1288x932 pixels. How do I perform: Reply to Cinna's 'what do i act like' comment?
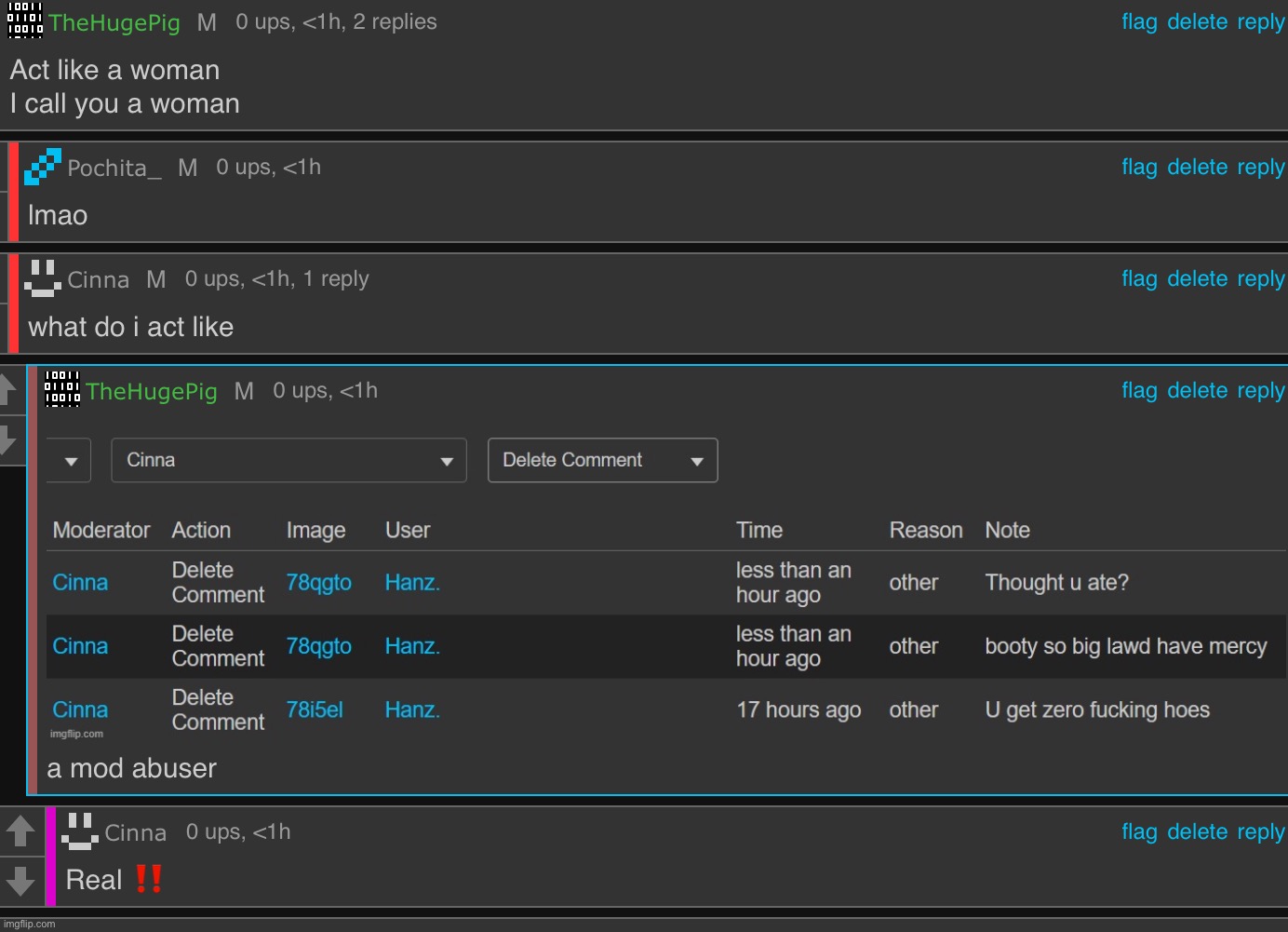(x=1261, y=278)
